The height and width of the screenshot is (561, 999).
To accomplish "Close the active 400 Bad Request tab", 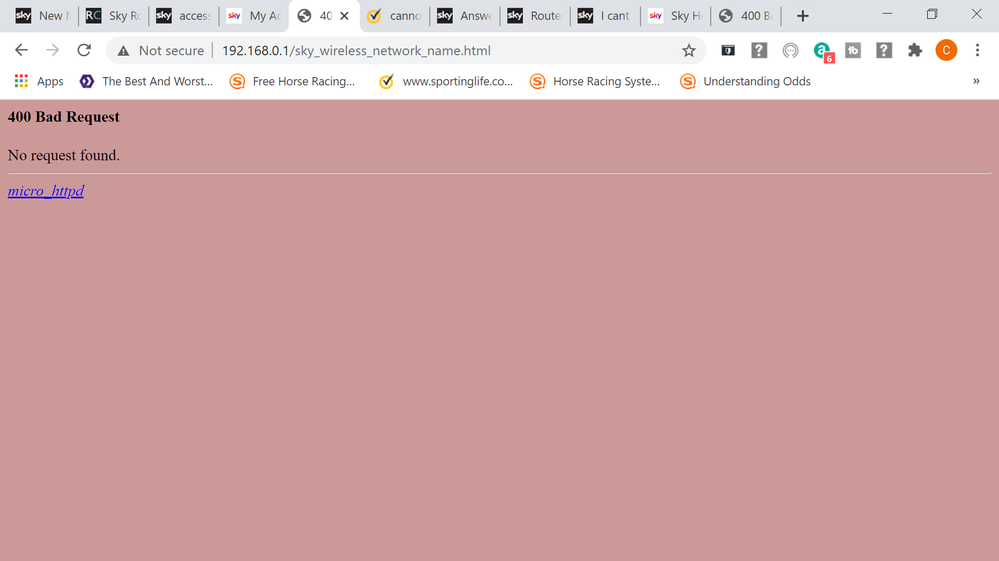I will tap(344, 16).
